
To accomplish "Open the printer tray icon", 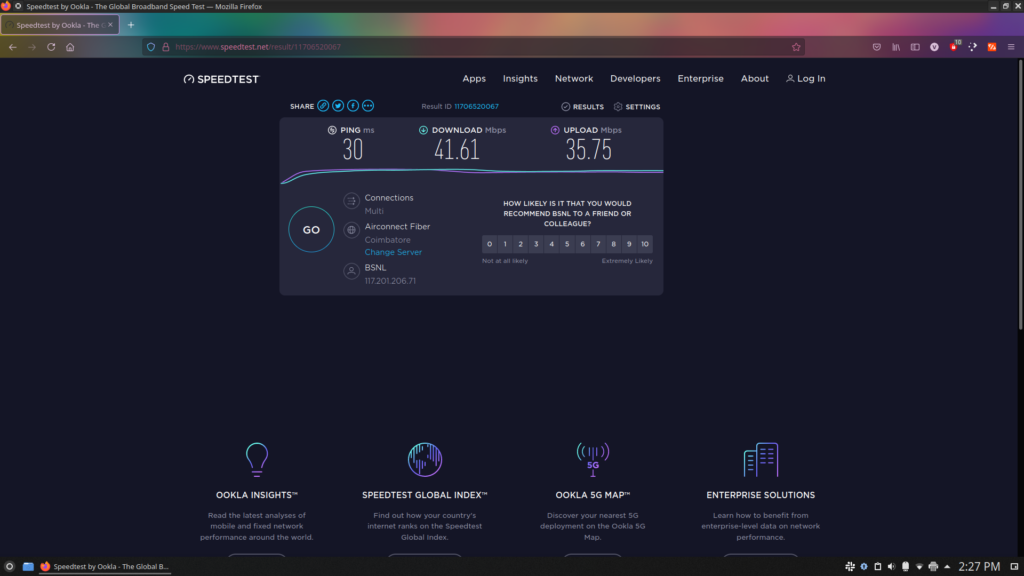I will coord(933,566).
